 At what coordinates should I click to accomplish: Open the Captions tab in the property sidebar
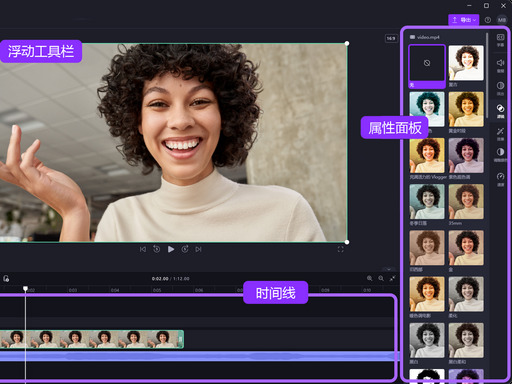point(500,40)
